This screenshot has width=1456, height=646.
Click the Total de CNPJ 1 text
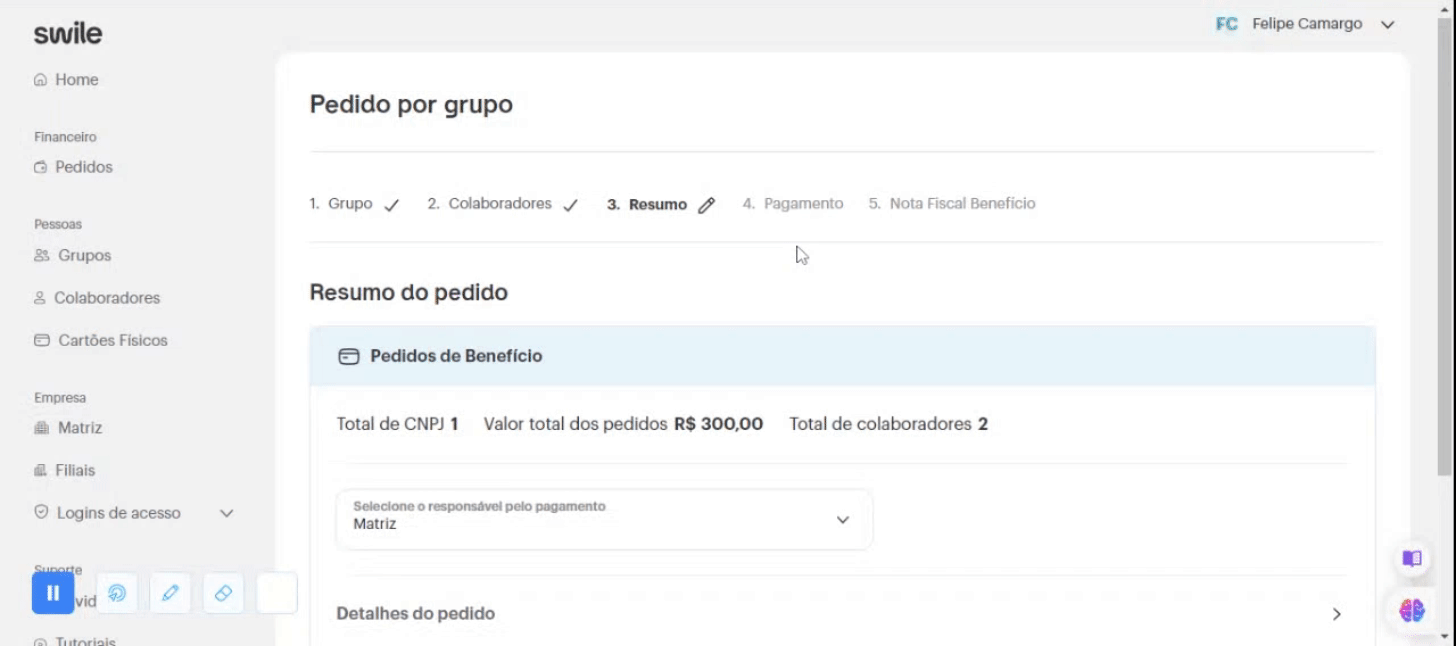398,424
